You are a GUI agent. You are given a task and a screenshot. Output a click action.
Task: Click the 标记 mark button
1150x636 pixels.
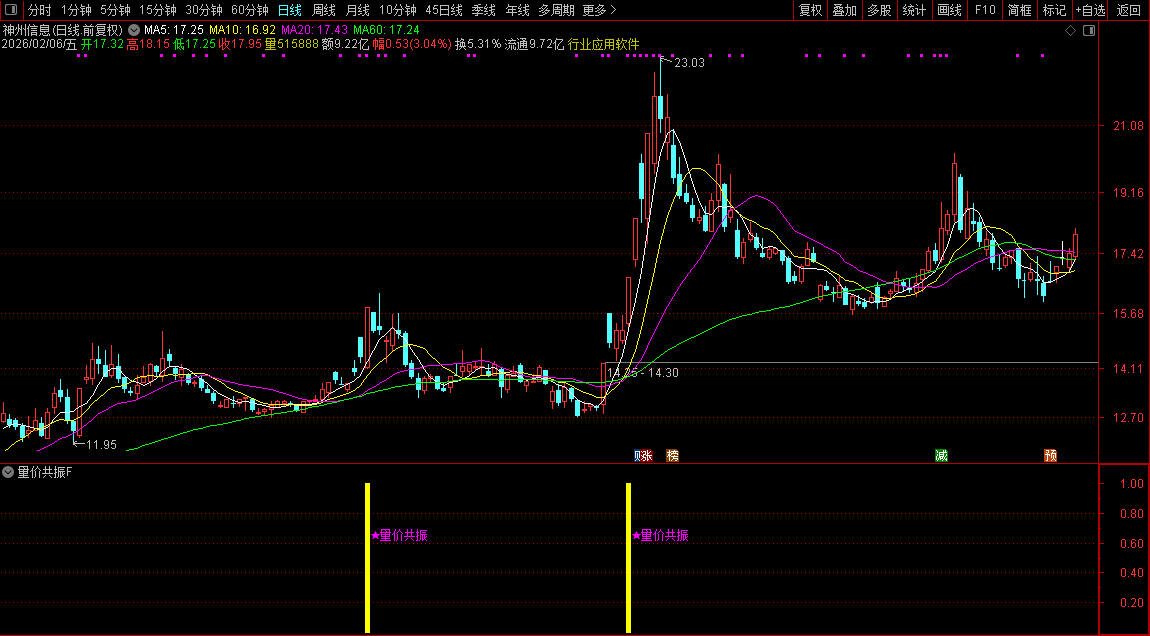point(1054,10)
